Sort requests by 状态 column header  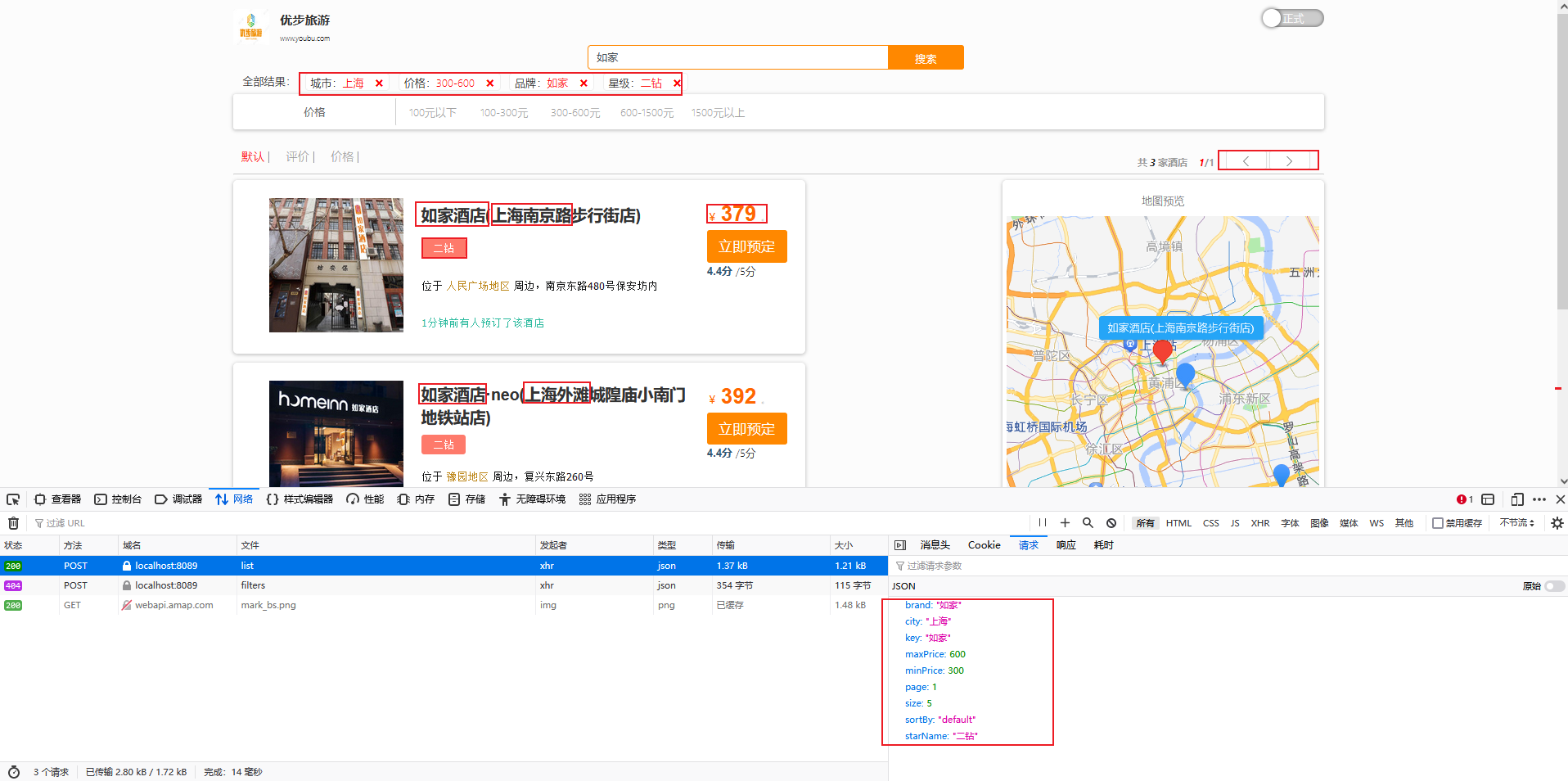click(29, 545)
